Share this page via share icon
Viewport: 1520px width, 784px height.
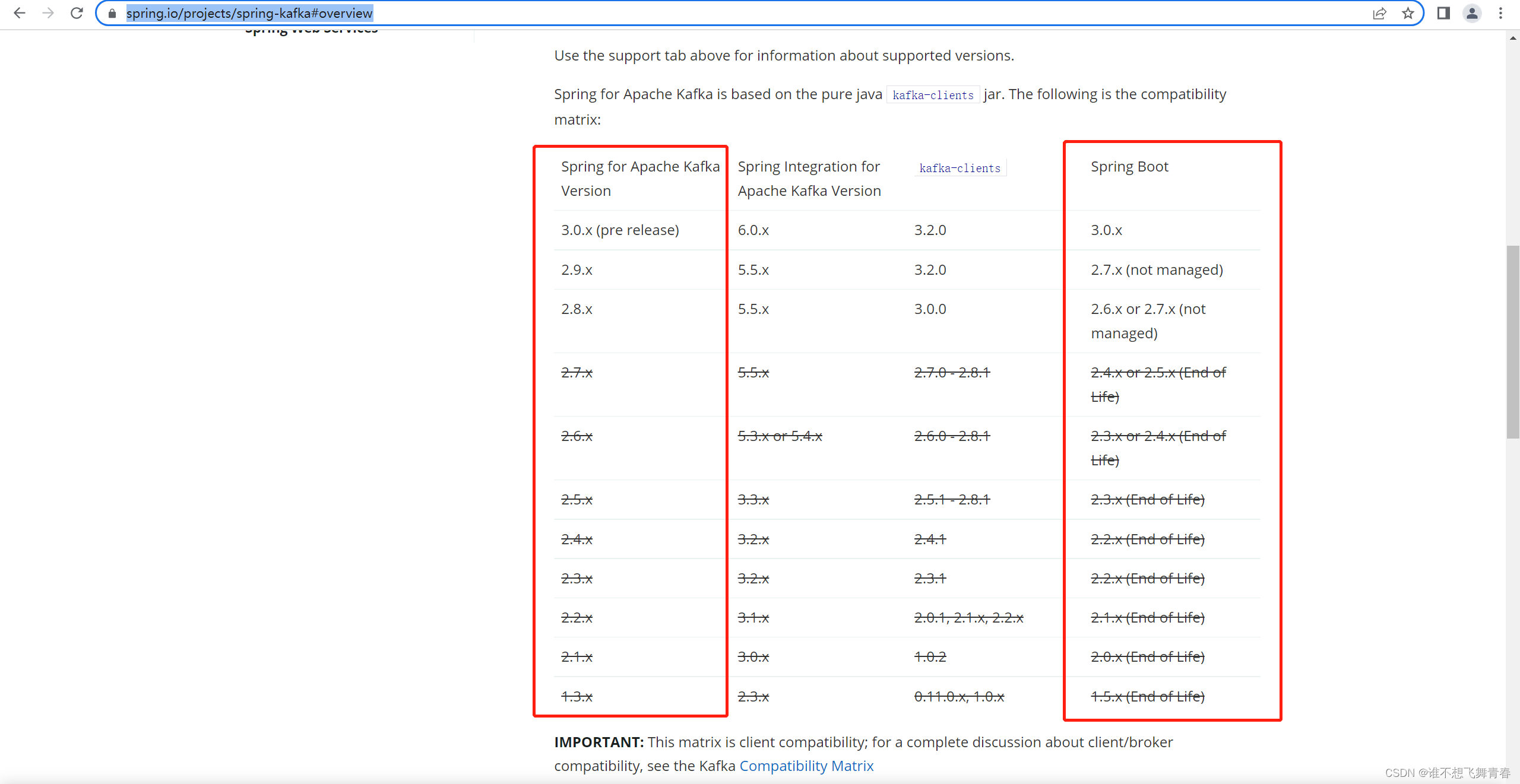tap(1379, 13)
